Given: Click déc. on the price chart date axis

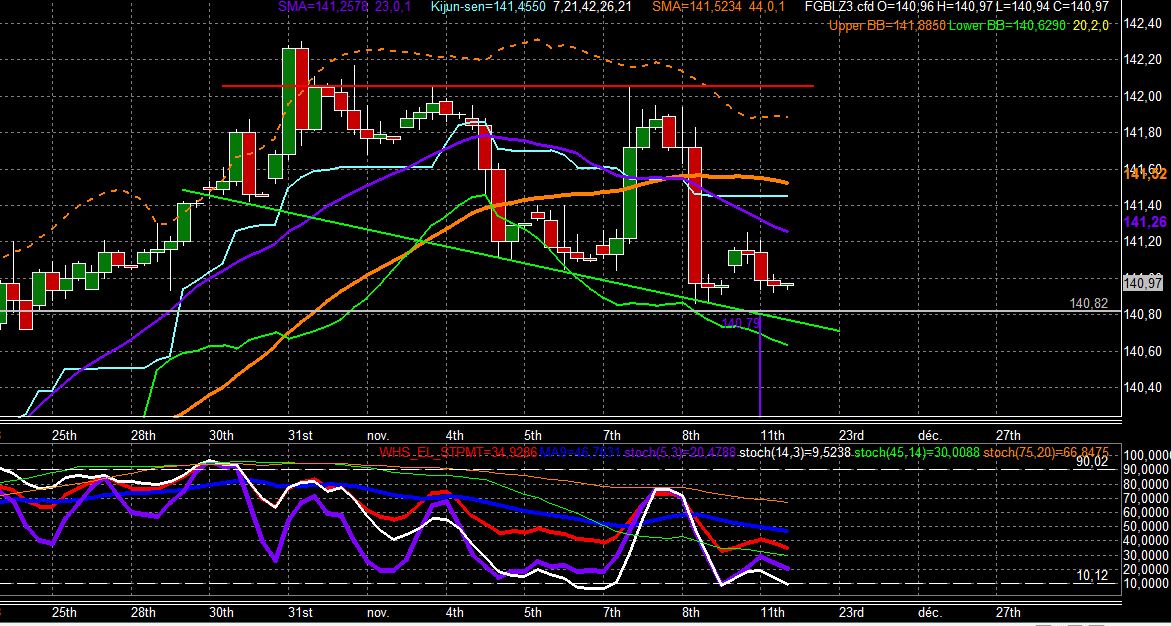Looking at the screenshot, I should 930,436.
